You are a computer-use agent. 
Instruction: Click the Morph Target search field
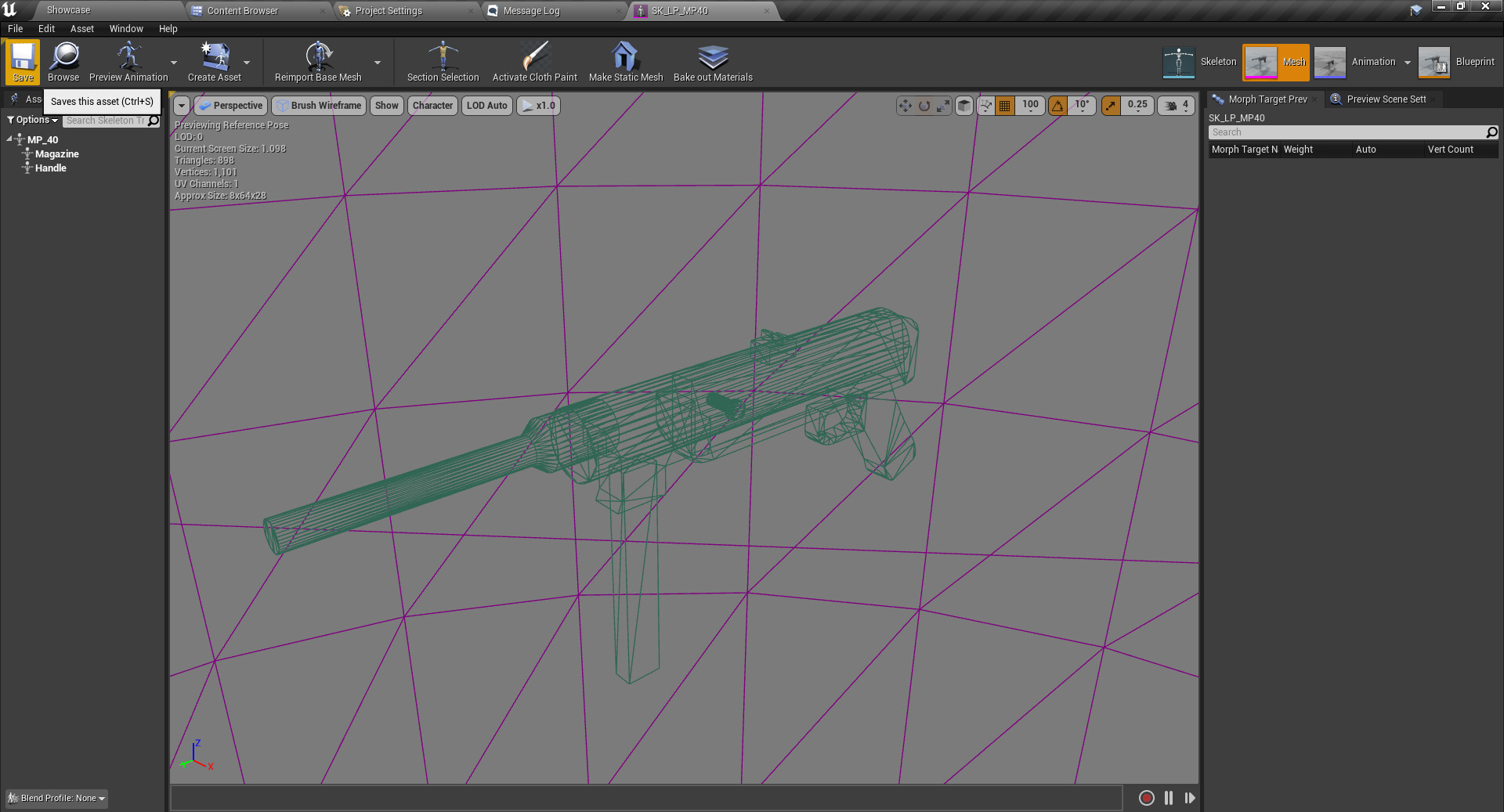click(x=1347, y=132)
